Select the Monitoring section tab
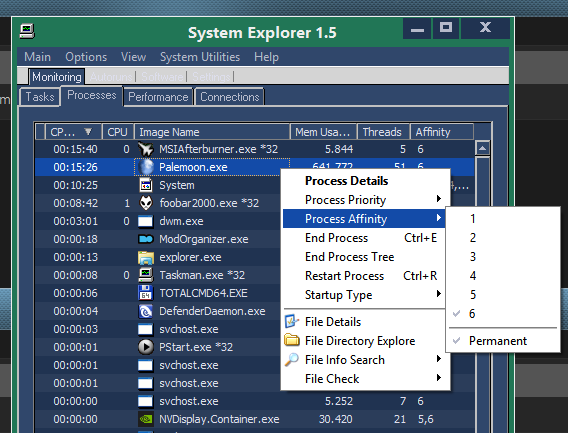 [x=57, y=77]
